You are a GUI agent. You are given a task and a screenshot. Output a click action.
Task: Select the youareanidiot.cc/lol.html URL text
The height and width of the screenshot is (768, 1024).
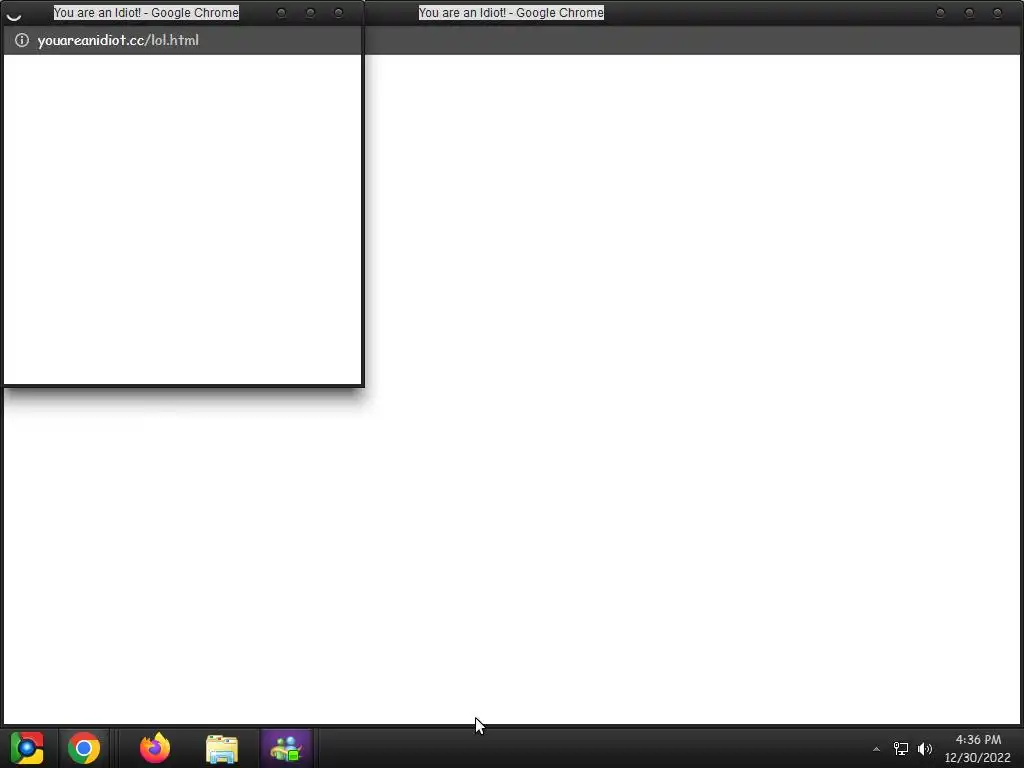118,40
